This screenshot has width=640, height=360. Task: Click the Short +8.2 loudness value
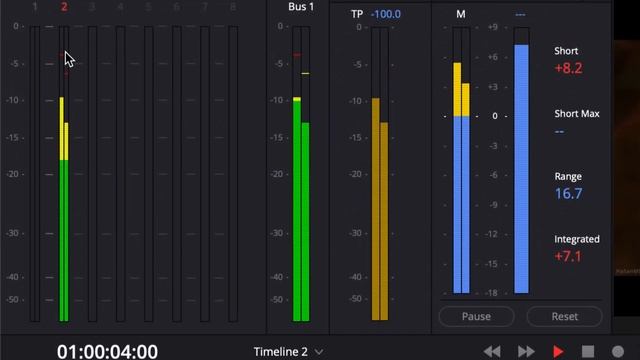click(x=568, y=68)
